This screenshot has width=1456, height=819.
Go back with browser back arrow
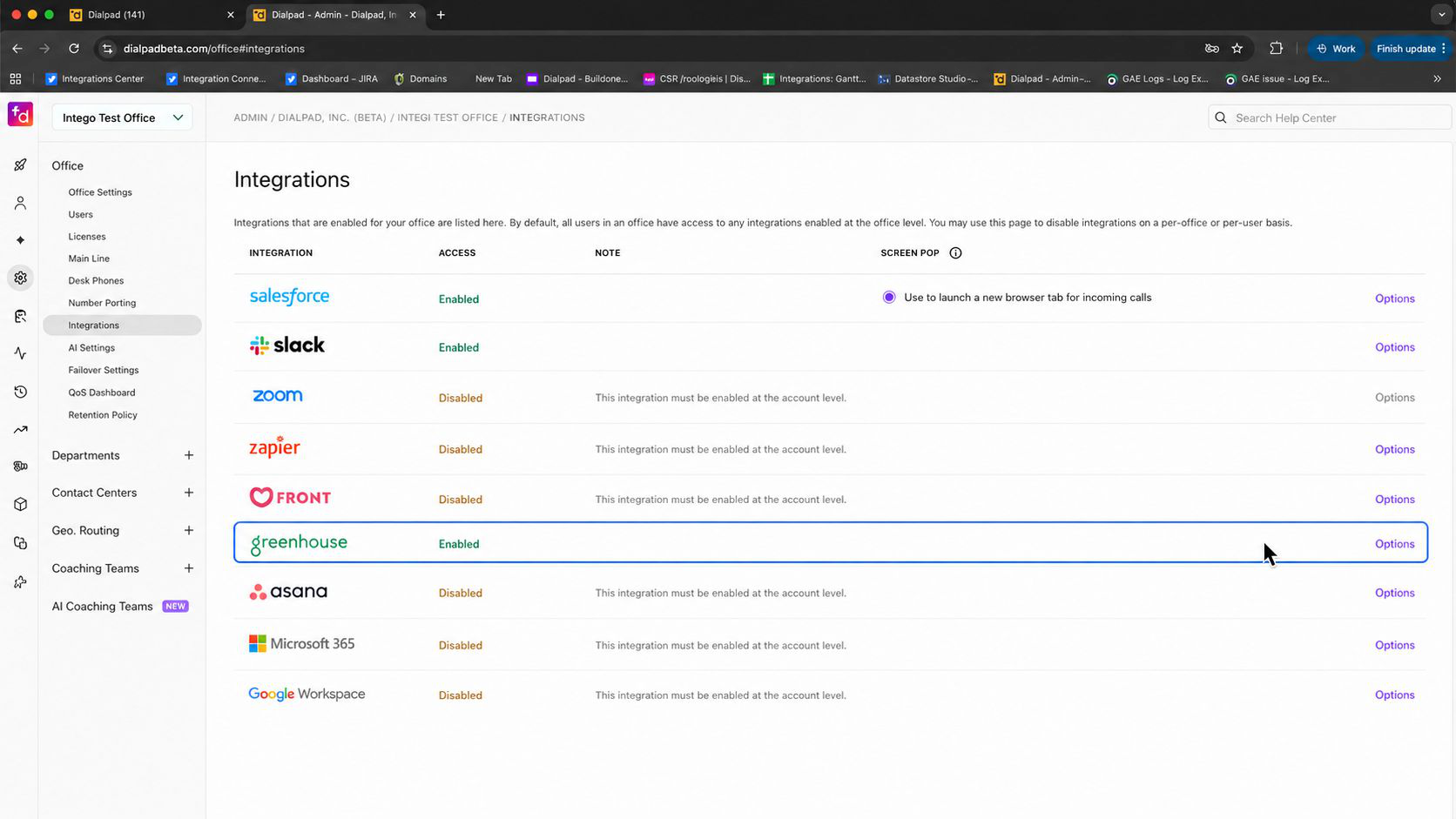click(x=17, y=49)
